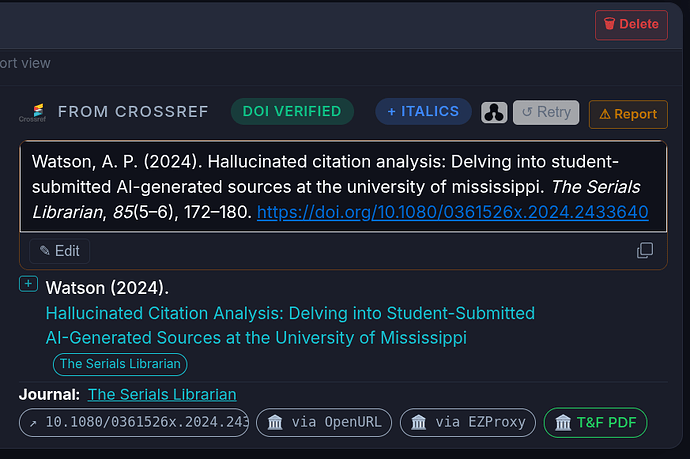Click the three-circle cluster icon button
This screenshot has height=459, width=690.
pyautogui.click(x=494, y=113)
